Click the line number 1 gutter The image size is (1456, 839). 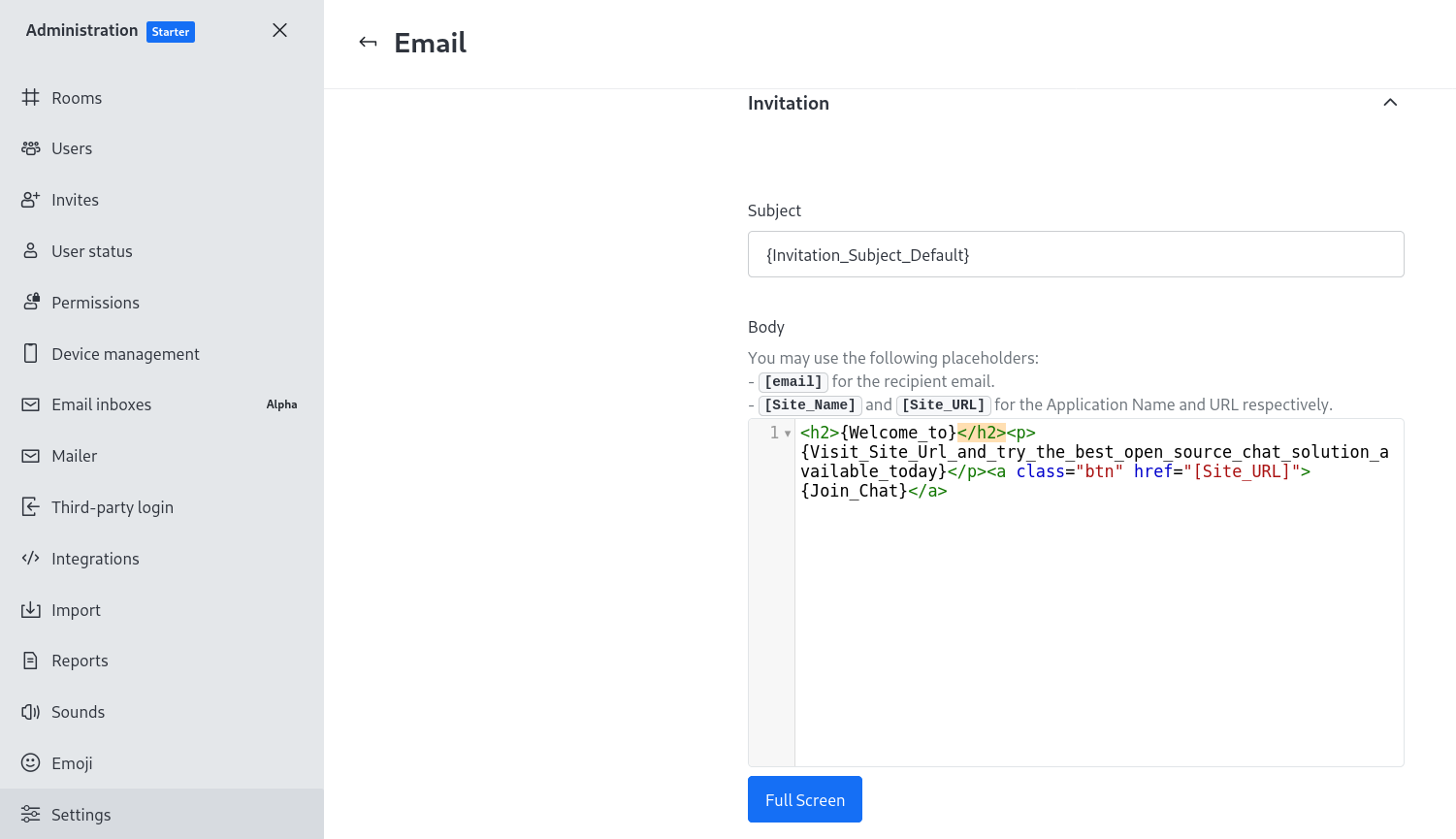773,433
